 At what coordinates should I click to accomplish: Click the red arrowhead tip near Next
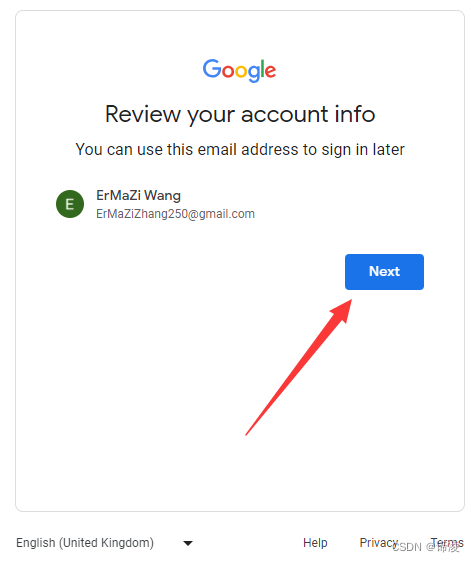[x=344, y=308]
